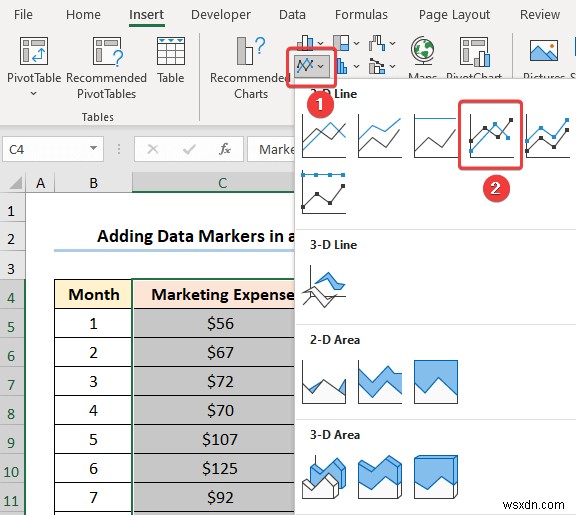Viewport: 576px width, 515px height.
Task: Cancel the formula bar entry
Action: [x=152, y=149]
